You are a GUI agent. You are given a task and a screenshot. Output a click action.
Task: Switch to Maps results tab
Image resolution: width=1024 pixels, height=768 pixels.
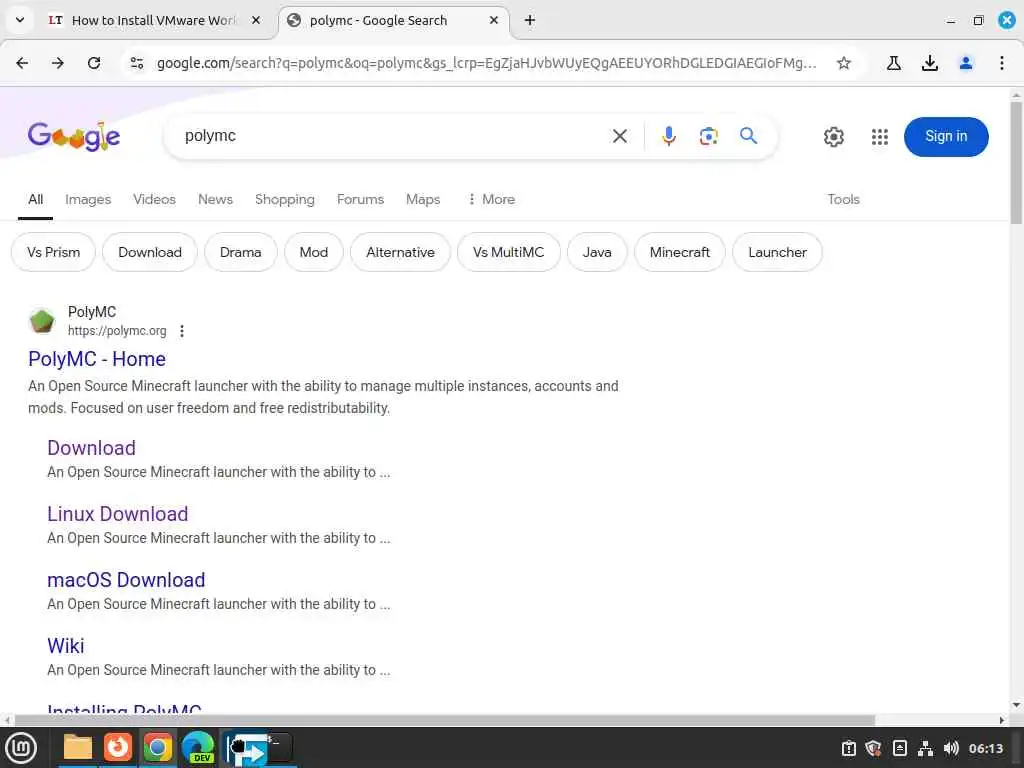[x=423, y=199]
